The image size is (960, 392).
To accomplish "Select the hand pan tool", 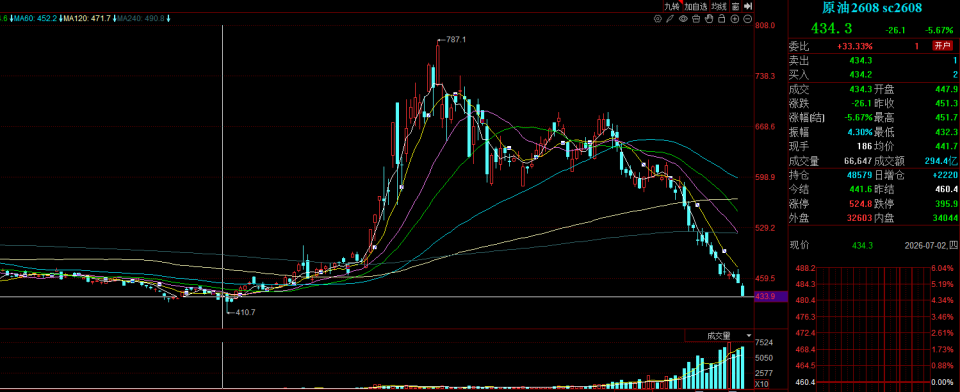I will 709,18.
